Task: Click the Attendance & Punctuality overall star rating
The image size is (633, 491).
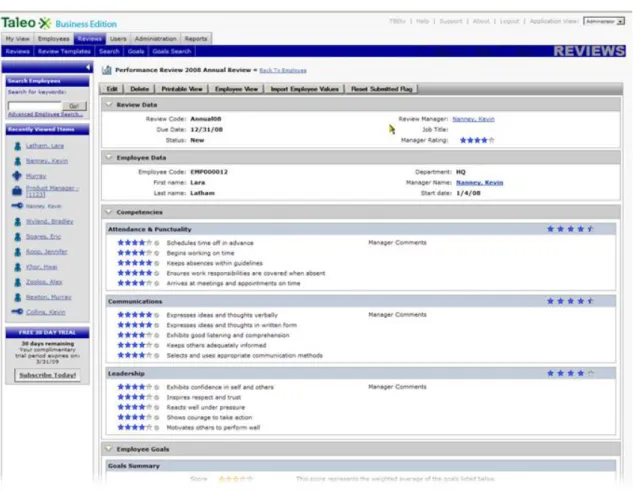Action: coord(570,229)
